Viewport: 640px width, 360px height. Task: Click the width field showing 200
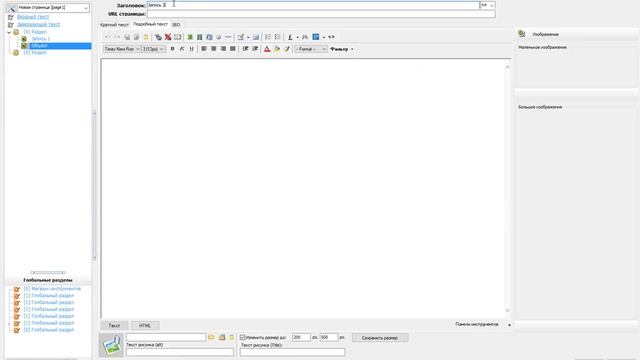pos(301,338)
